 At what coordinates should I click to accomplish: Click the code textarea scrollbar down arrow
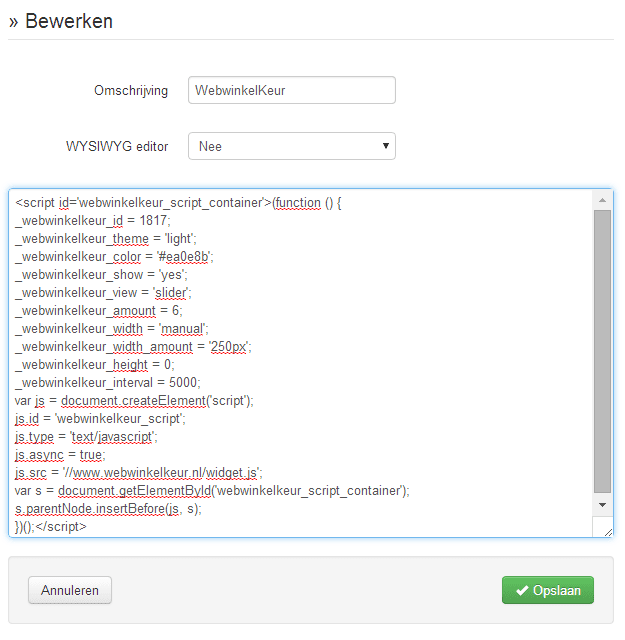click(x=602, y=506)
